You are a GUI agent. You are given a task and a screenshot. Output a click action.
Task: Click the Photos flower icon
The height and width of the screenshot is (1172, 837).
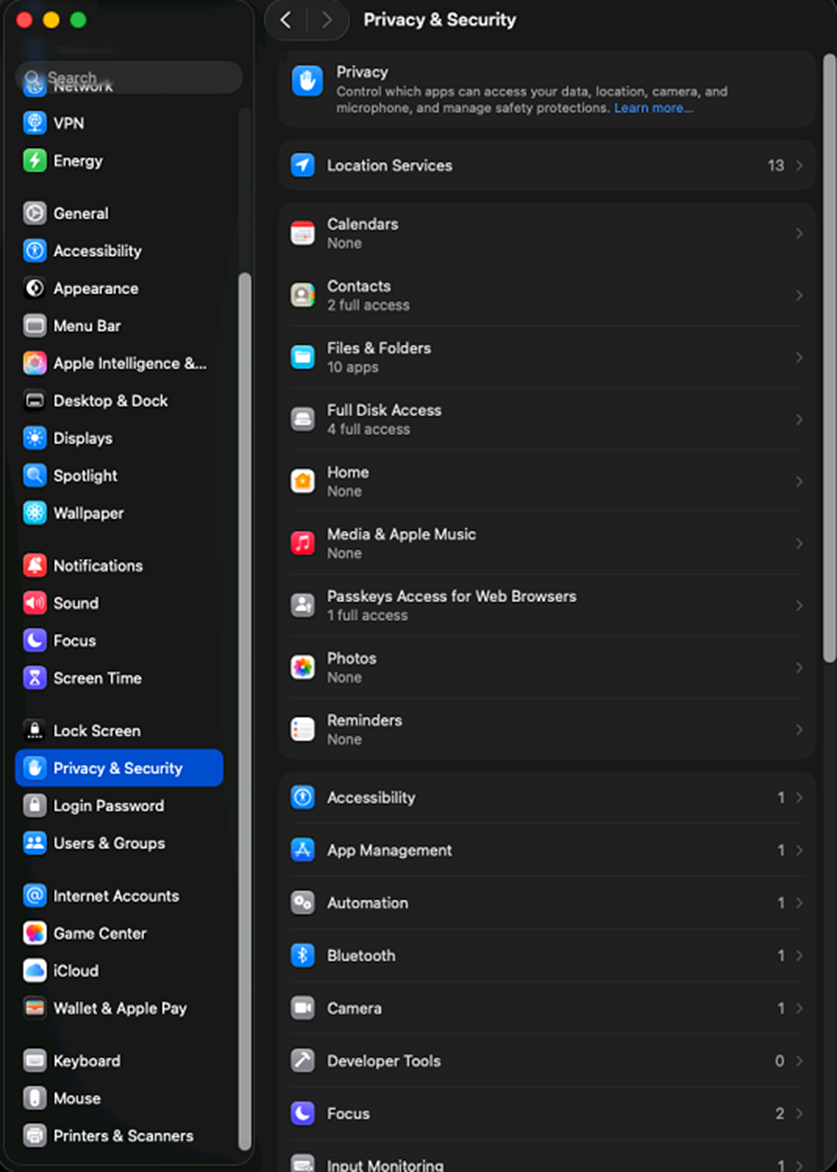[302, 668]
